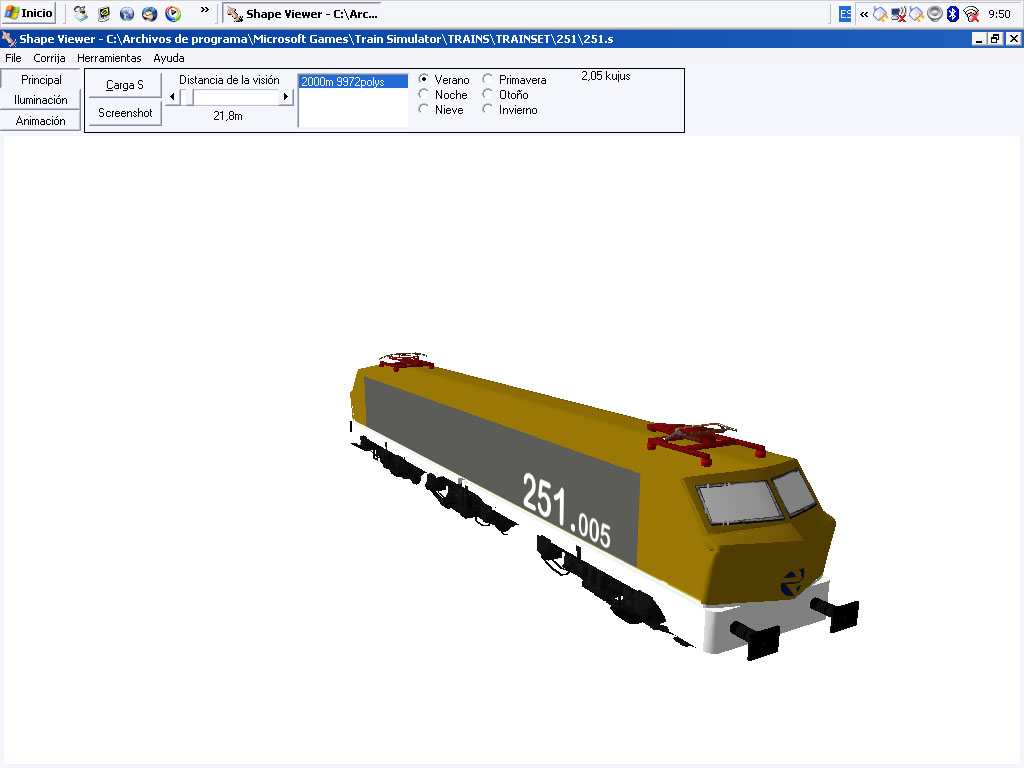Click the Screenshot button
Viewport: 1024px width, 768px height.
click(125, 113)
